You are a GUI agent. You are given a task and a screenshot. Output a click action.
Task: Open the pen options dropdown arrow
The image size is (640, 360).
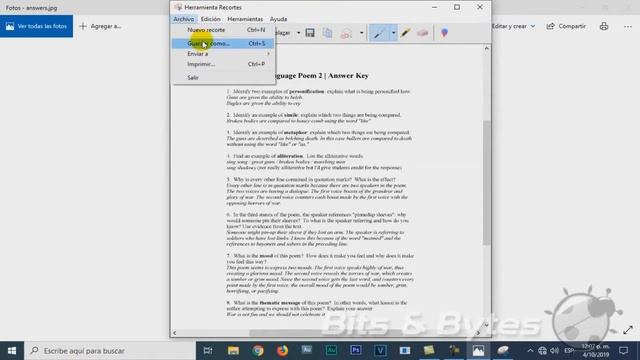pos(393,33)
